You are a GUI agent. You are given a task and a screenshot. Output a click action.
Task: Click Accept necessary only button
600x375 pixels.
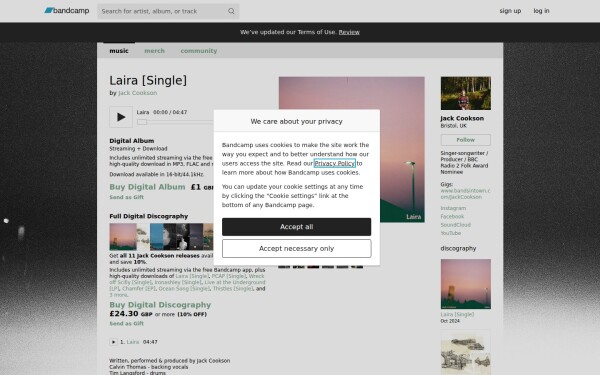pyautogui.click(x=297, y=249)
